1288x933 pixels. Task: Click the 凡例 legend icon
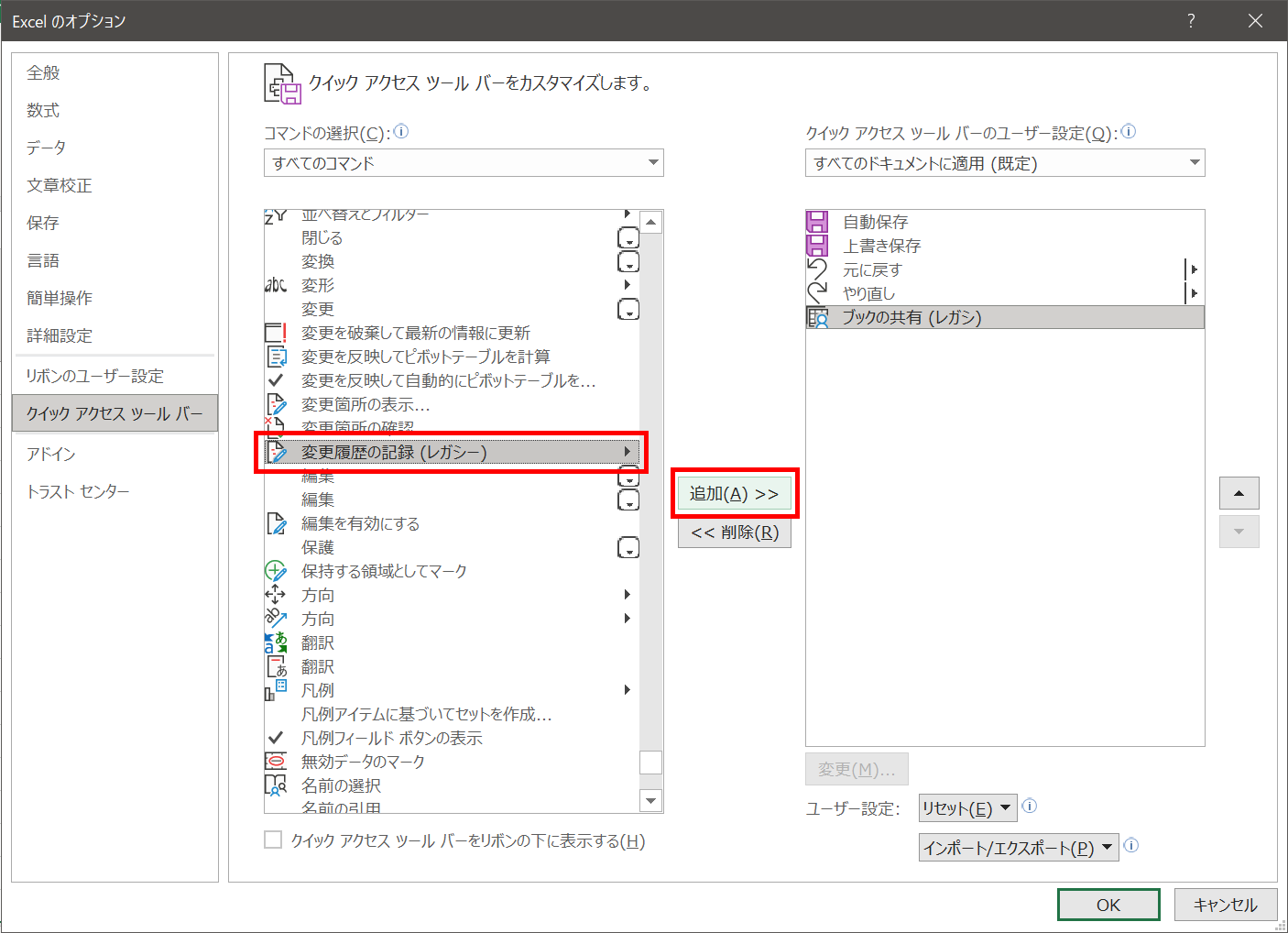(x=276, y=690)
